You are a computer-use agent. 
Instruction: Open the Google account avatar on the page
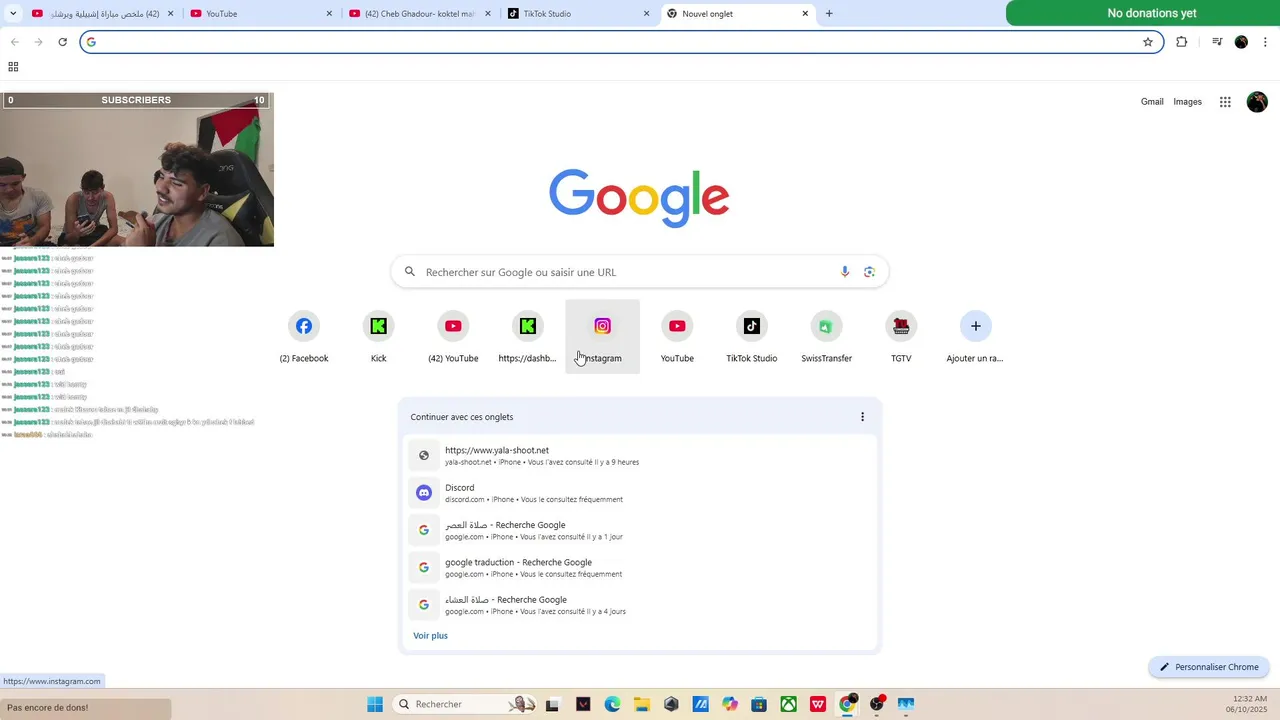point(1257,102)
